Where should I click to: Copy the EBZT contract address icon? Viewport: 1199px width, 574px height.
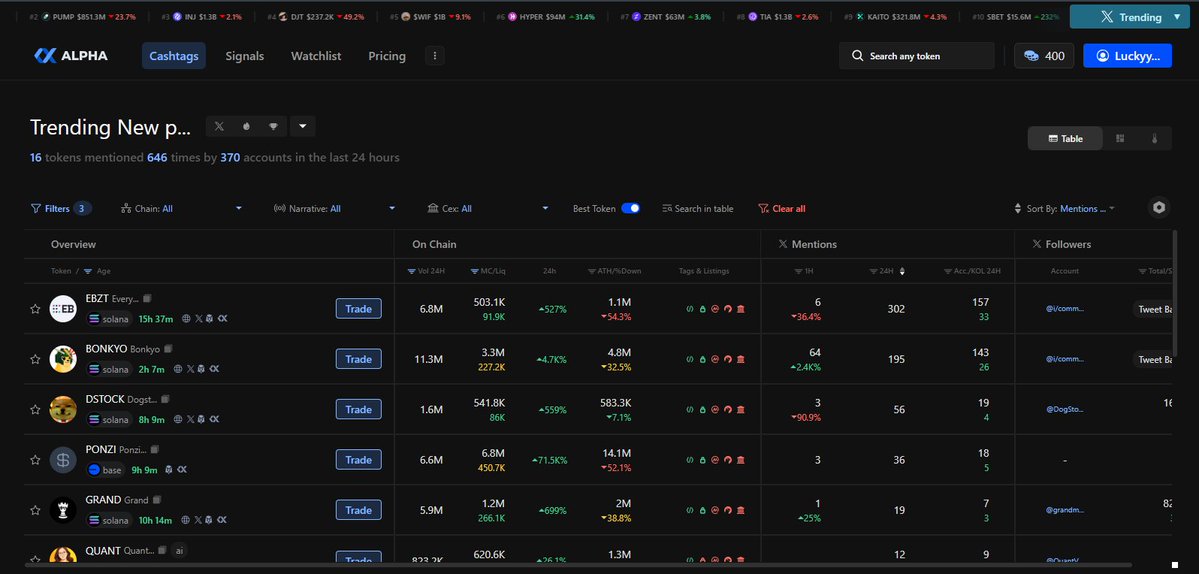[x=148, y=298]
